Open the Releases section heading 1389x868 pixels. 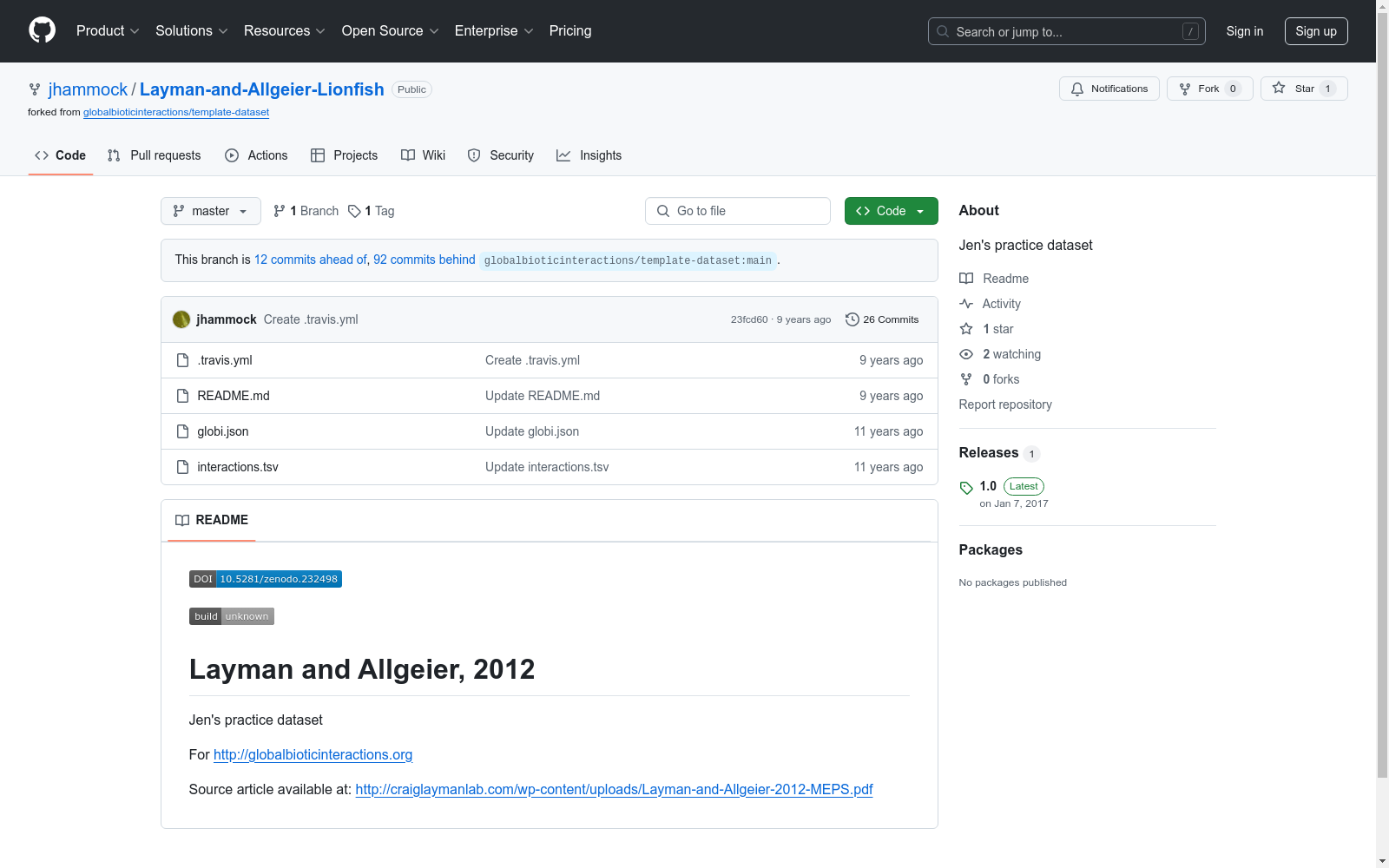pyautogui.click(x=989, y=453)
